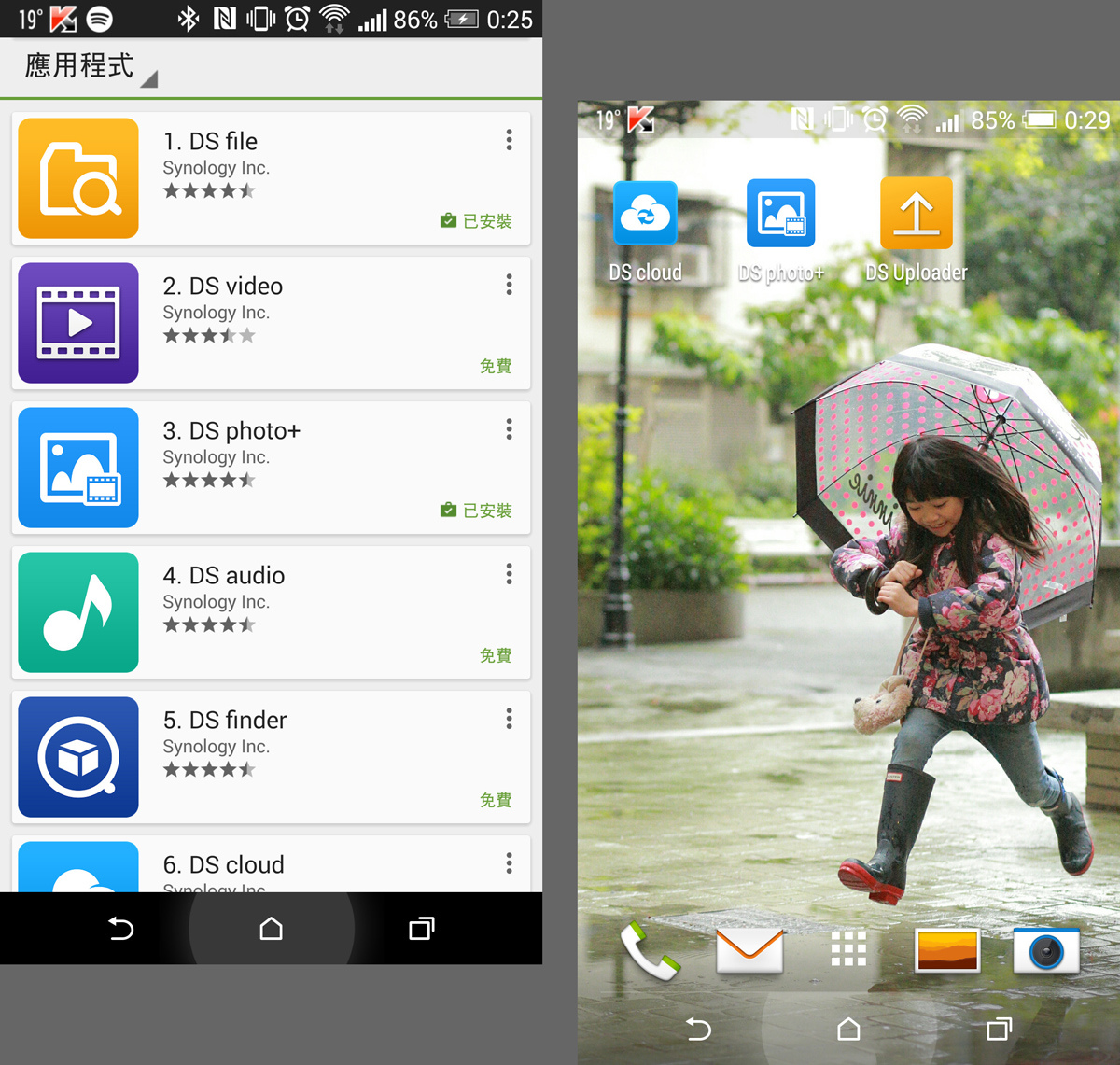Tap the star rating of DS video
The width and height of the screenshot is (1120, 1065).
coord(209,335)
